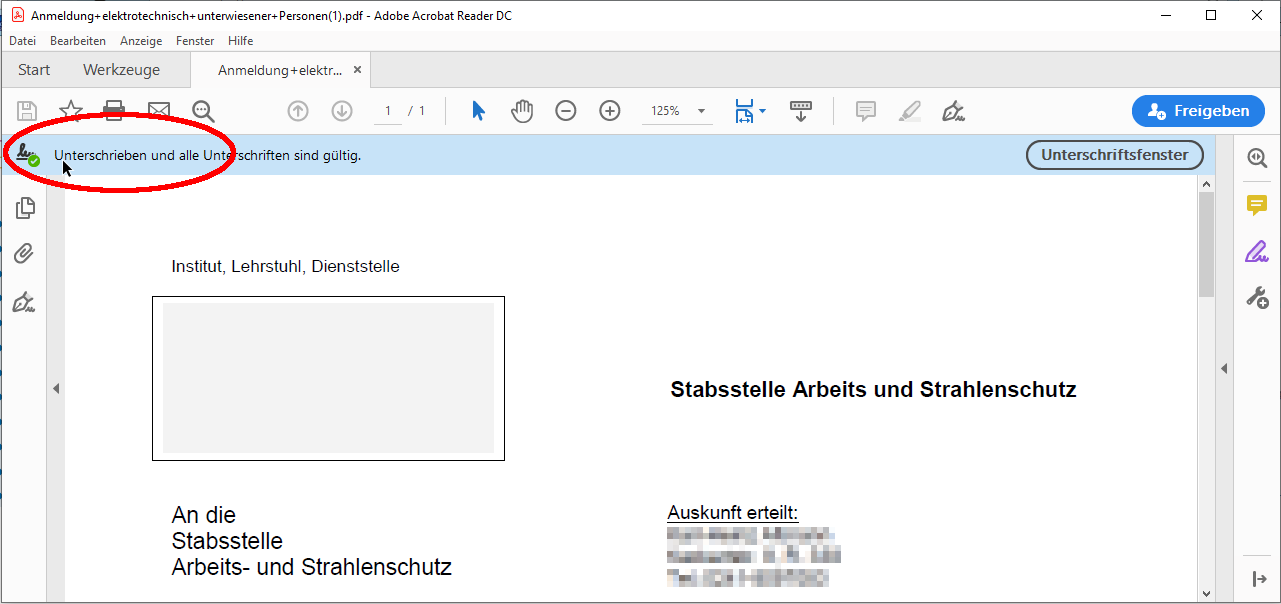Select the text selection arrow tool
Screen dimensions: 1281x604
(x=478, y=110)
